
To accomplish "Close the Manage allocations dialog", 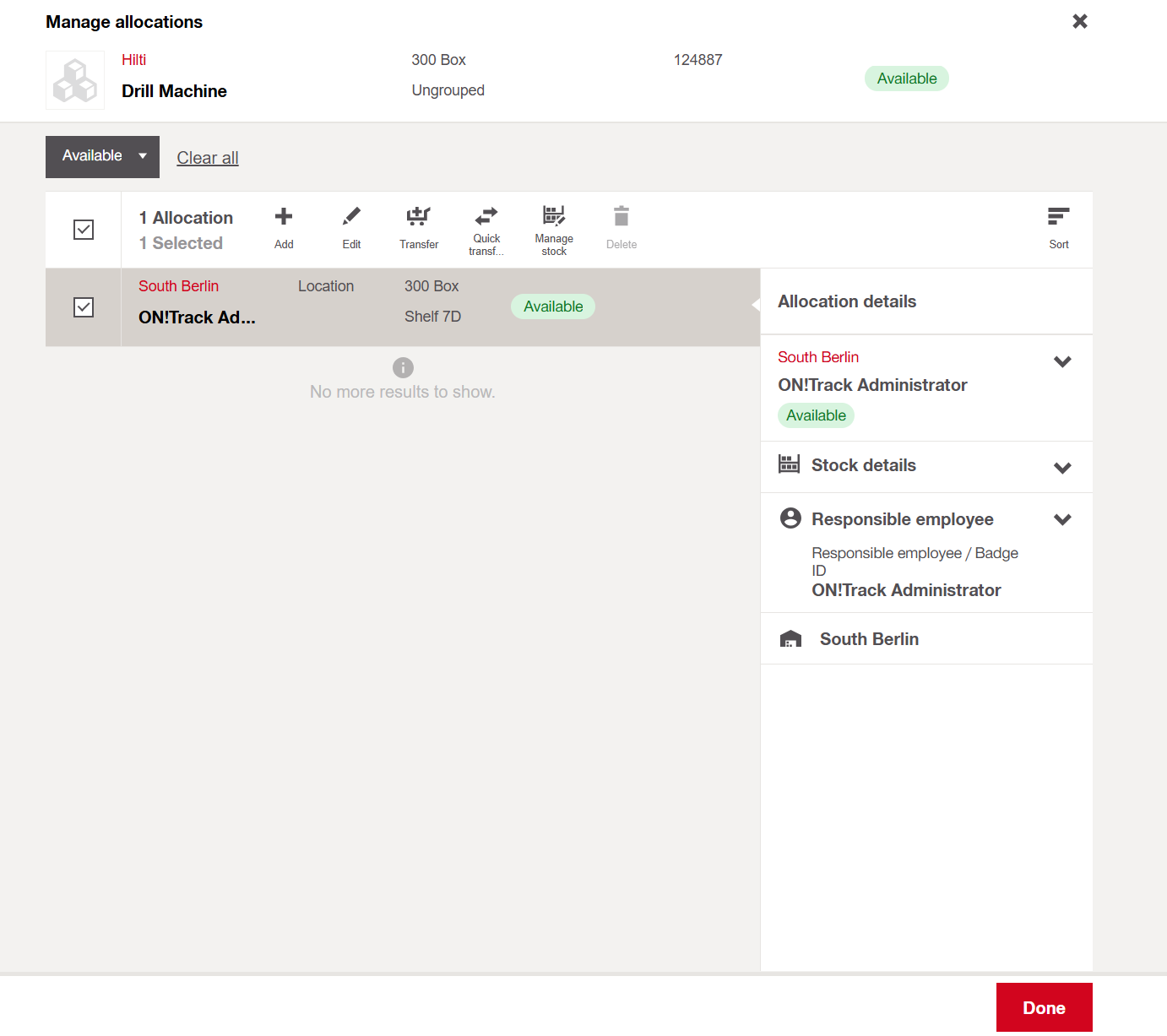I will [1079, 21].
